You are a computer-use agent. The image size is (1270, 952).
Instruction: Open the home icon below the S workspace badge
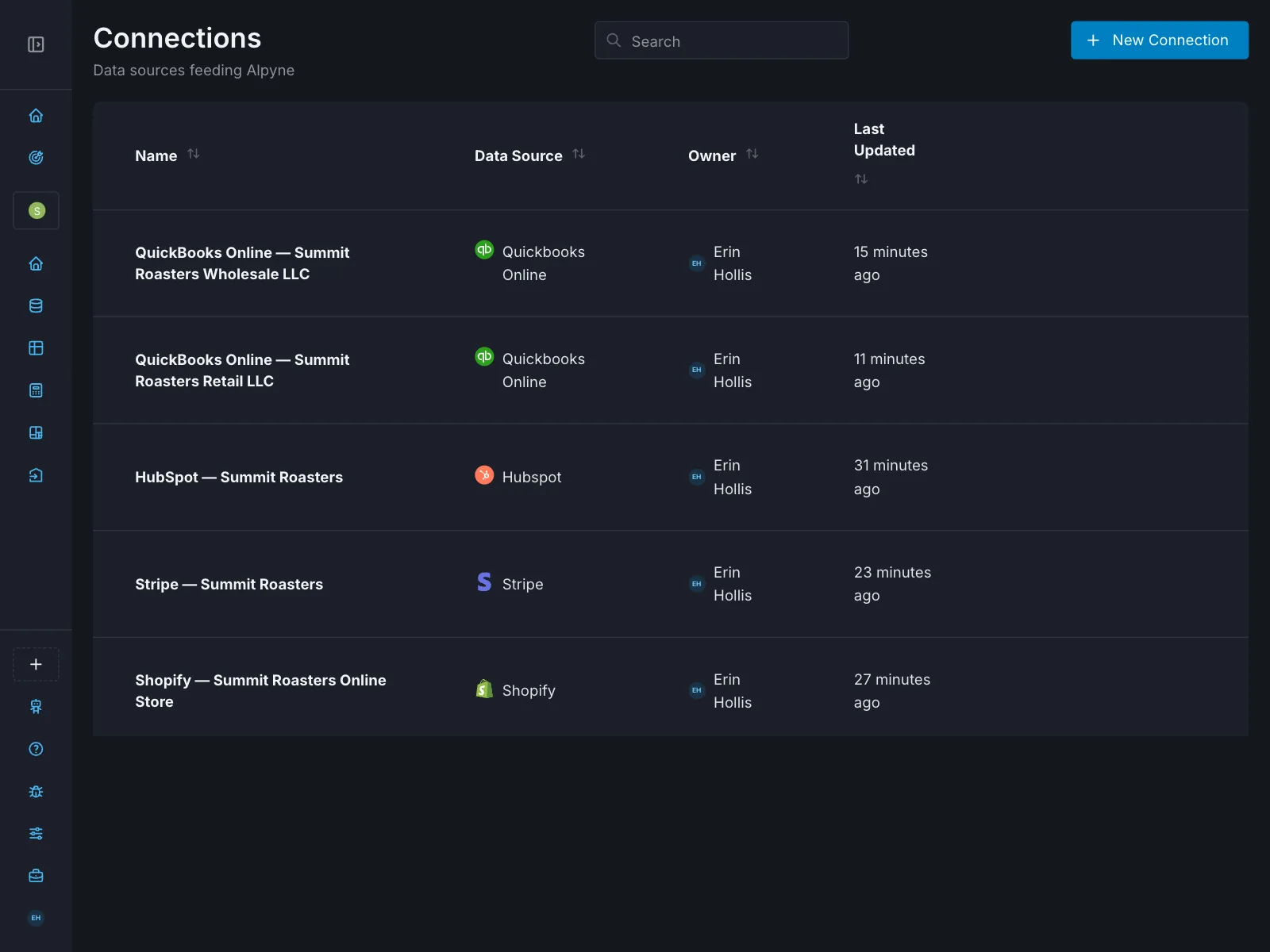pyautogui.click(x=36, y=264)
